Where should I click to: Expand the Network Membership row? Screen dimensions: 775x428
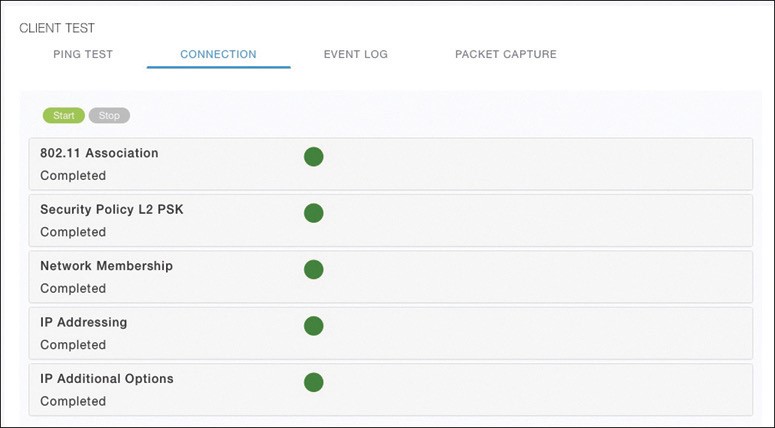coord(390,277)
